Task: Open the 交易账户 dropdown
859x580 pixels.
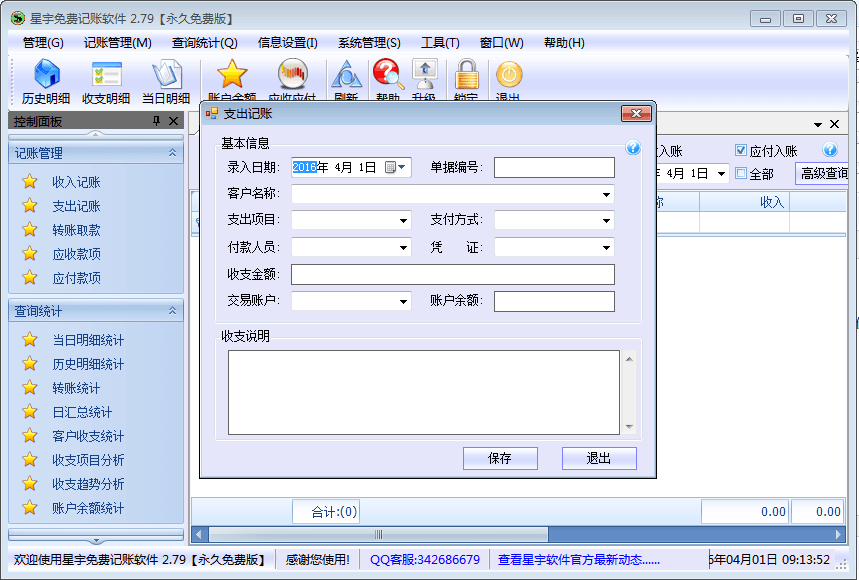Action: [403, 301]
